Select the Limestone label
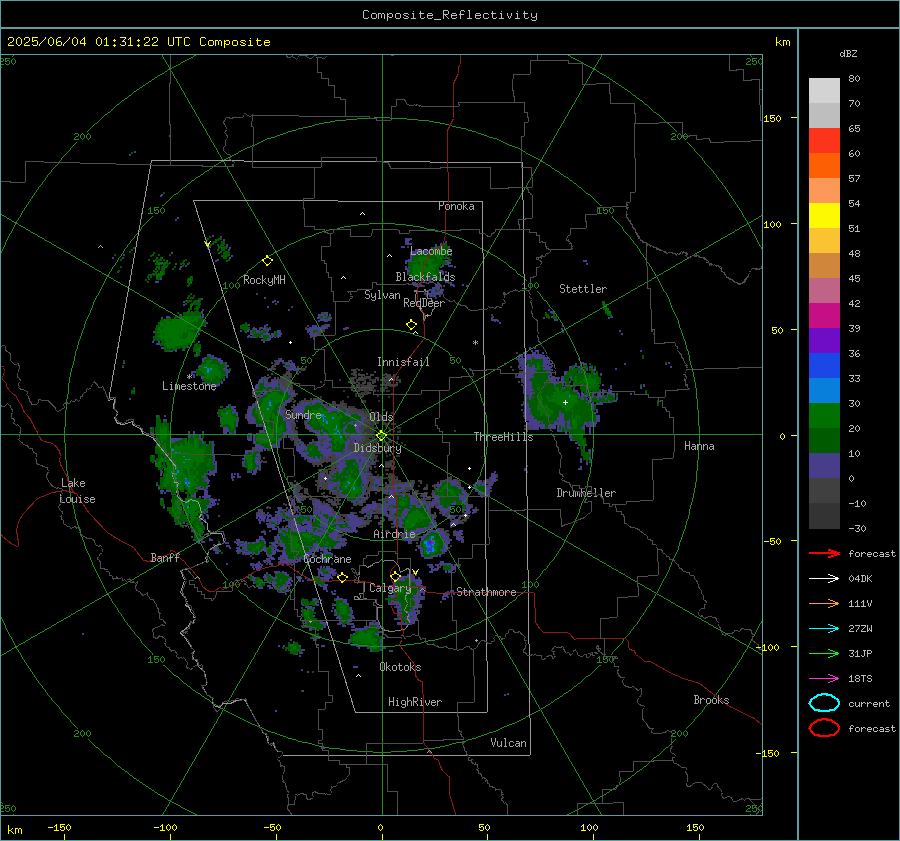This screenshot has height=841, width=900. (189, 386)
